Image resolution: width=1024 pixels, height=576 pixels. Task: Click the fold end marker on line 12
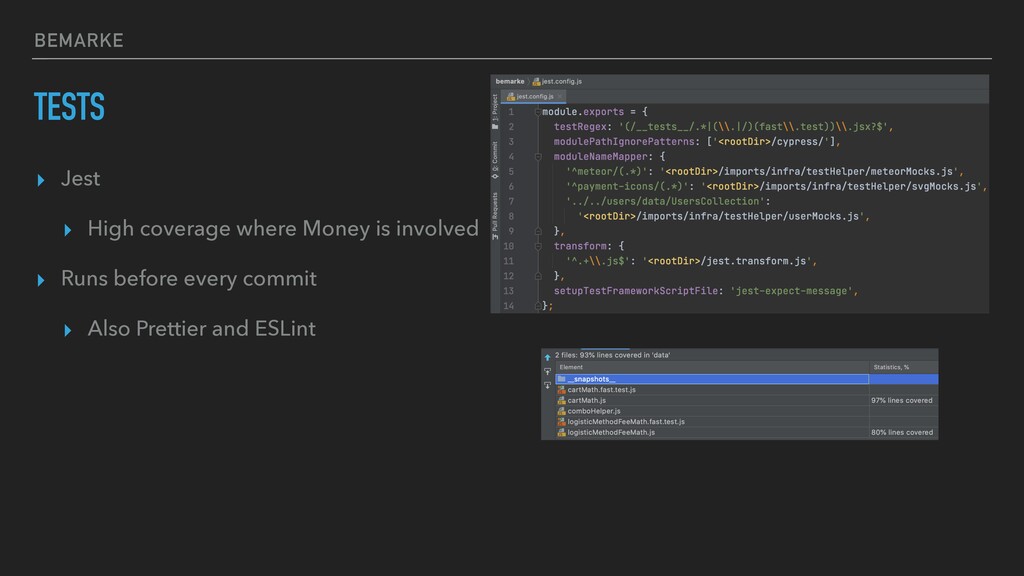(537, 276)
